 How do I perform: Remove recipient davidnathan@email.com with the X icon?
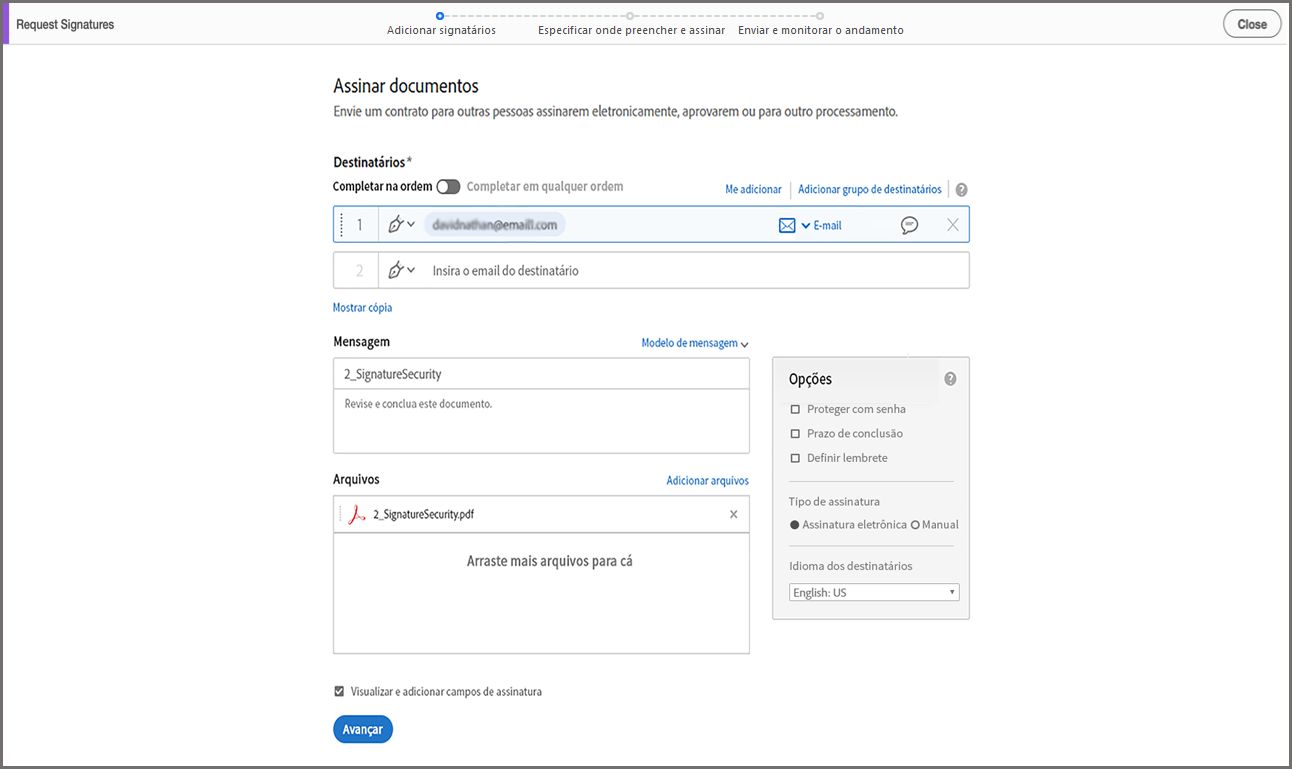coord(952,224)
